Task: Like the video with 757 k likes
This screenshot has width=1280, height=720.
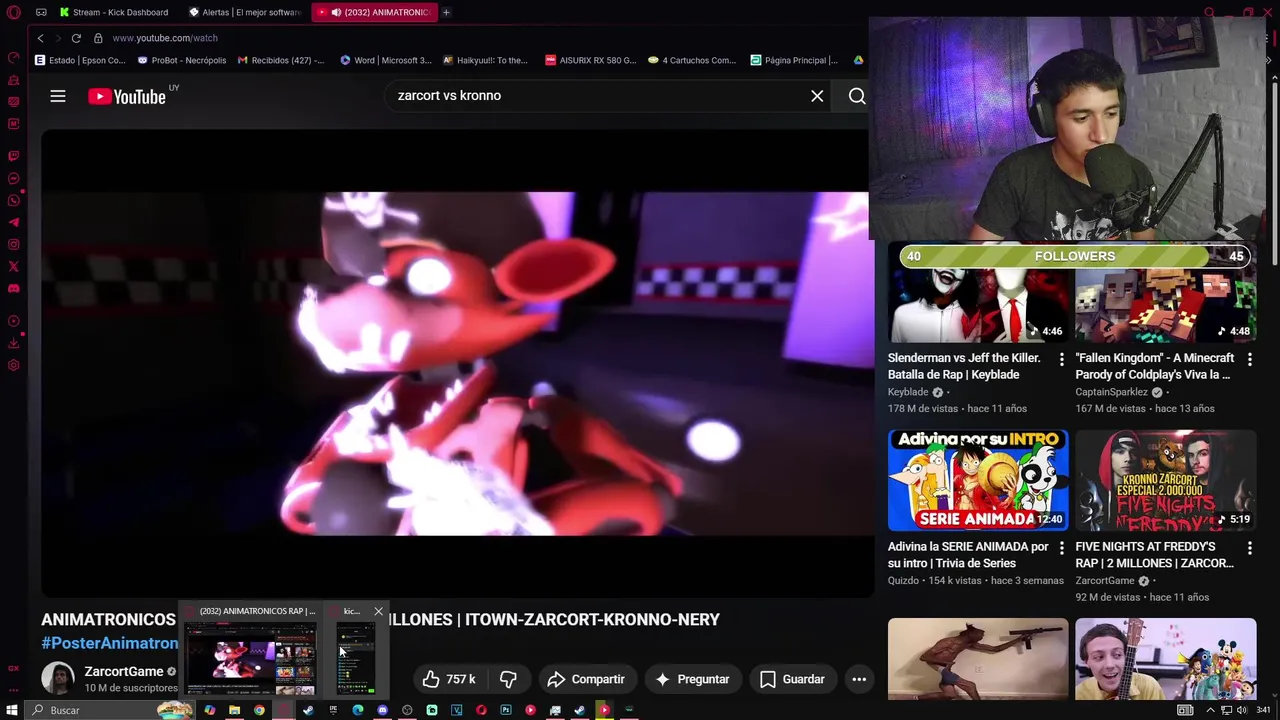Action: (x=449, y=679)
